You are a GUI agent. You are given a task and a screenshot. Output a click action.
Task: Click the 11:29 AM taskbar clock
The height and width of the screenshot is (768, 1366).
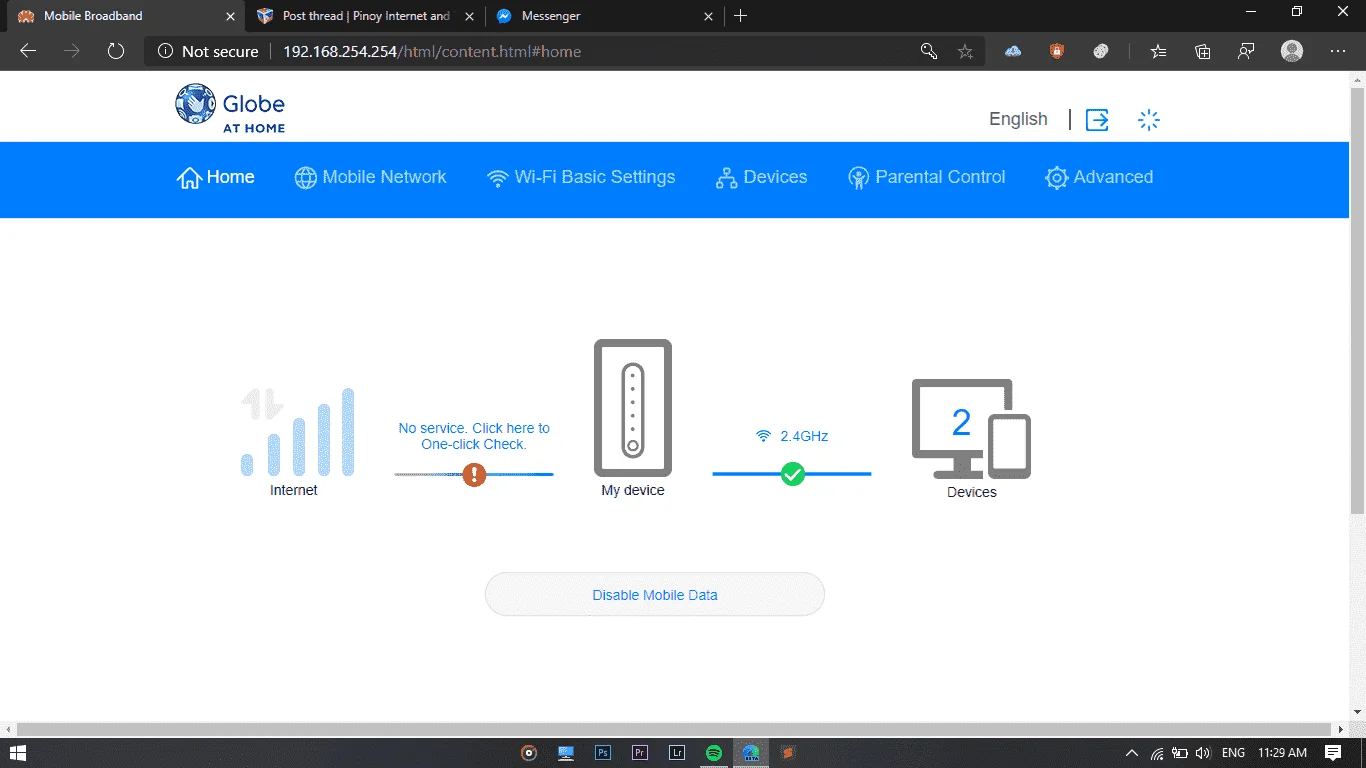1283,753
